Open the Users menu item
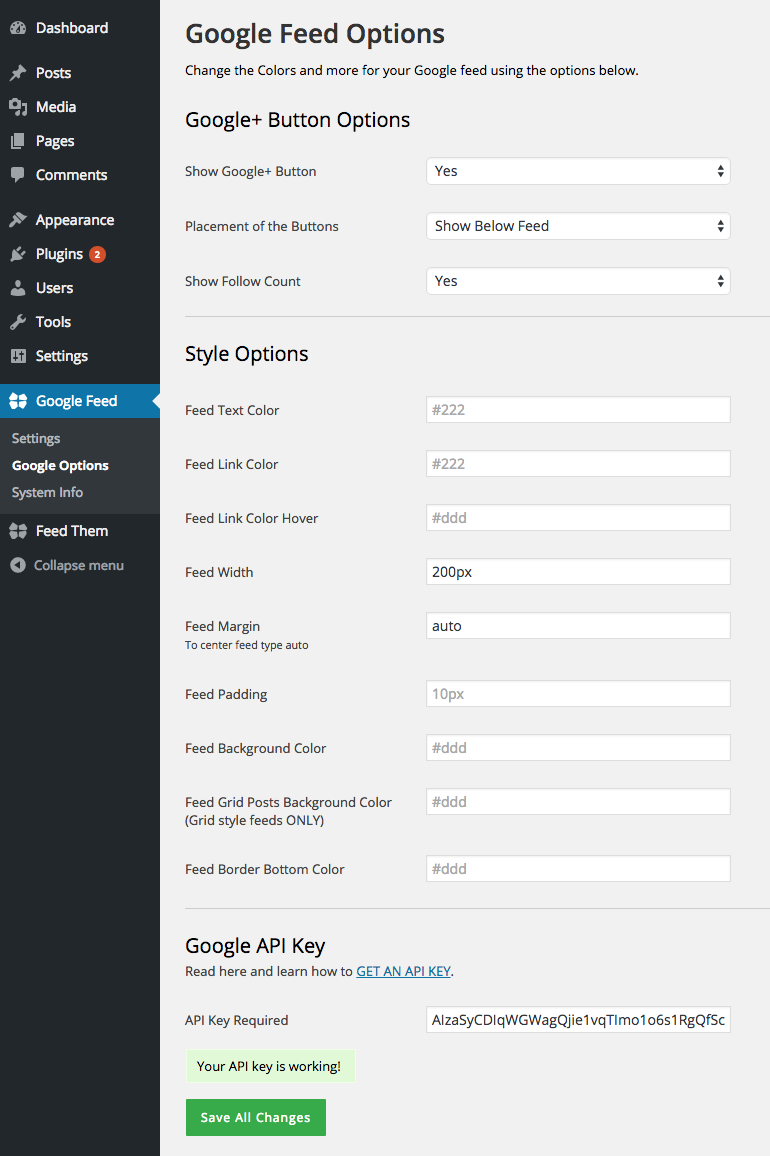This screenshot has height=1156, width=770. [80, 288]
